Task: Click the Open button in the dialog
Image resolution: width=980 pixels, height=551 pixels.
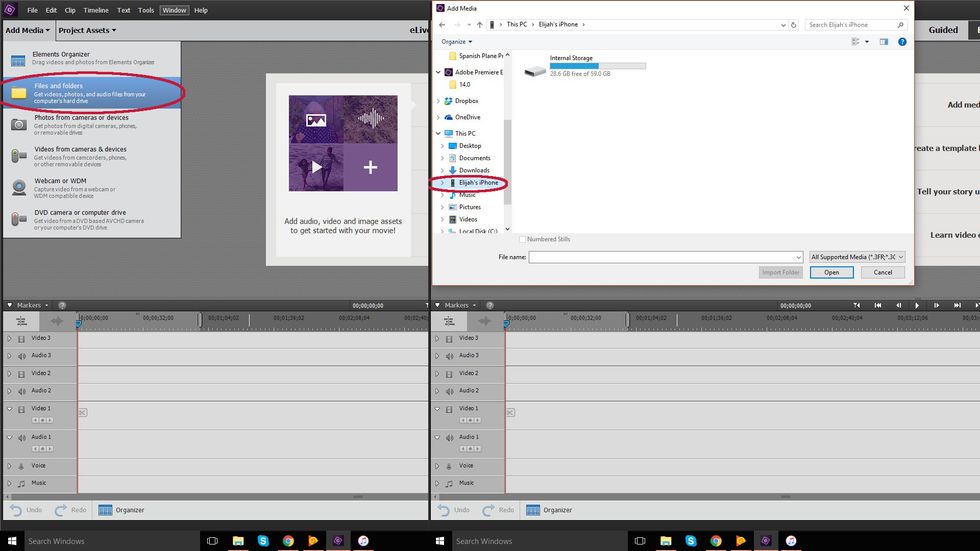Action: click(831, 272)
